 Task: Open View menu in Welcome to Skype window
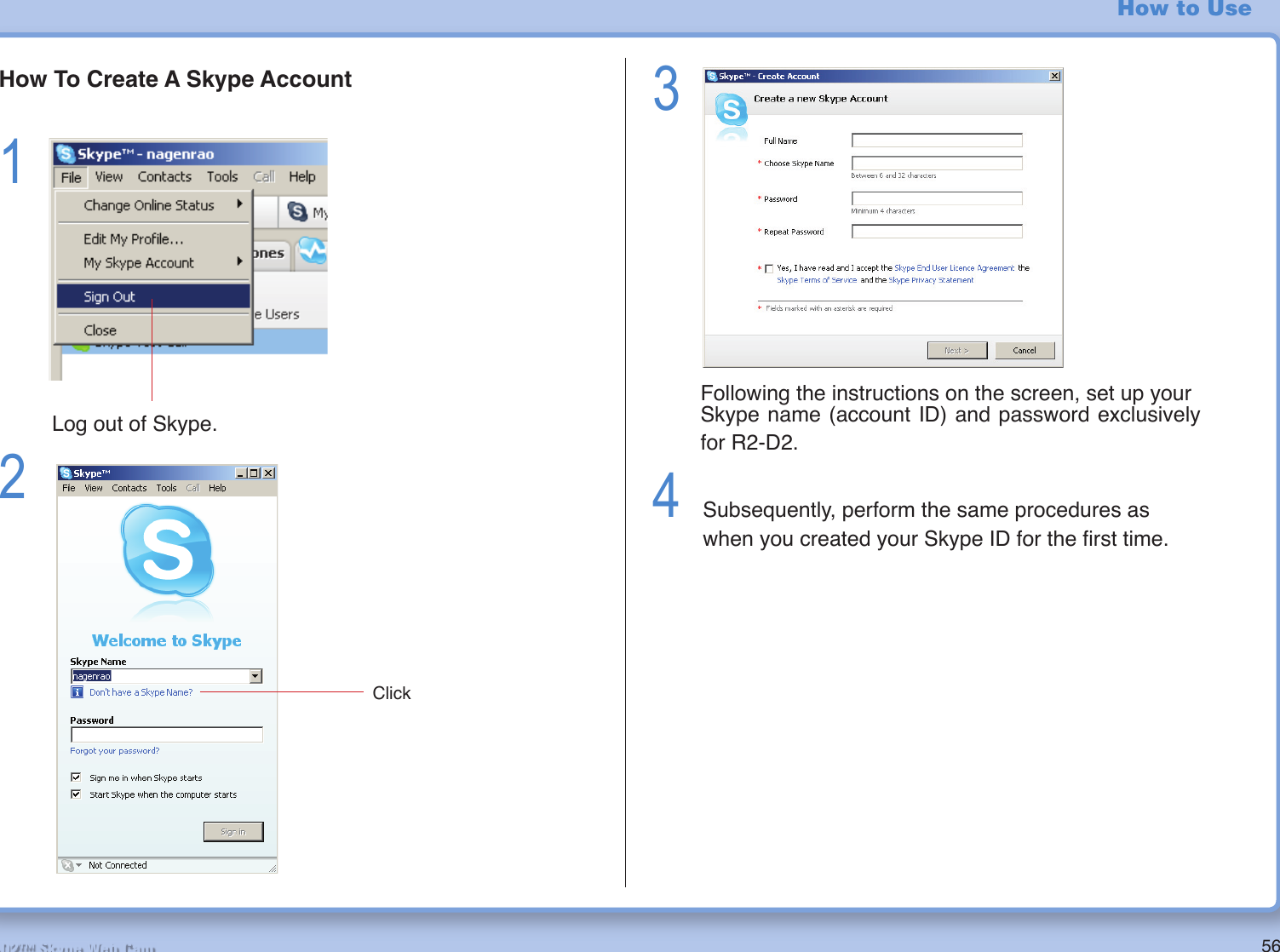point(94,488)
